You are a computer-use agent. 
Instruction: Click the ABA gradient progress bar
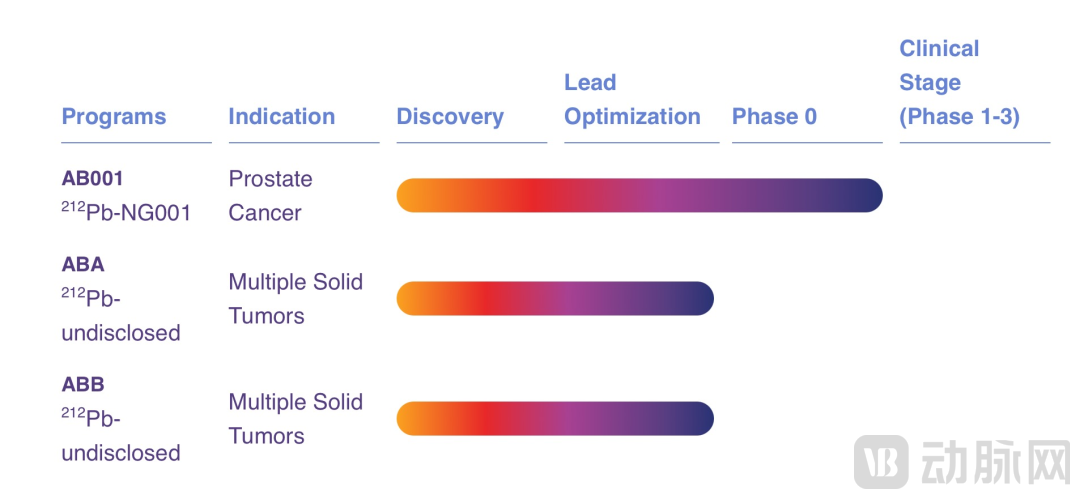coord(555,299)
